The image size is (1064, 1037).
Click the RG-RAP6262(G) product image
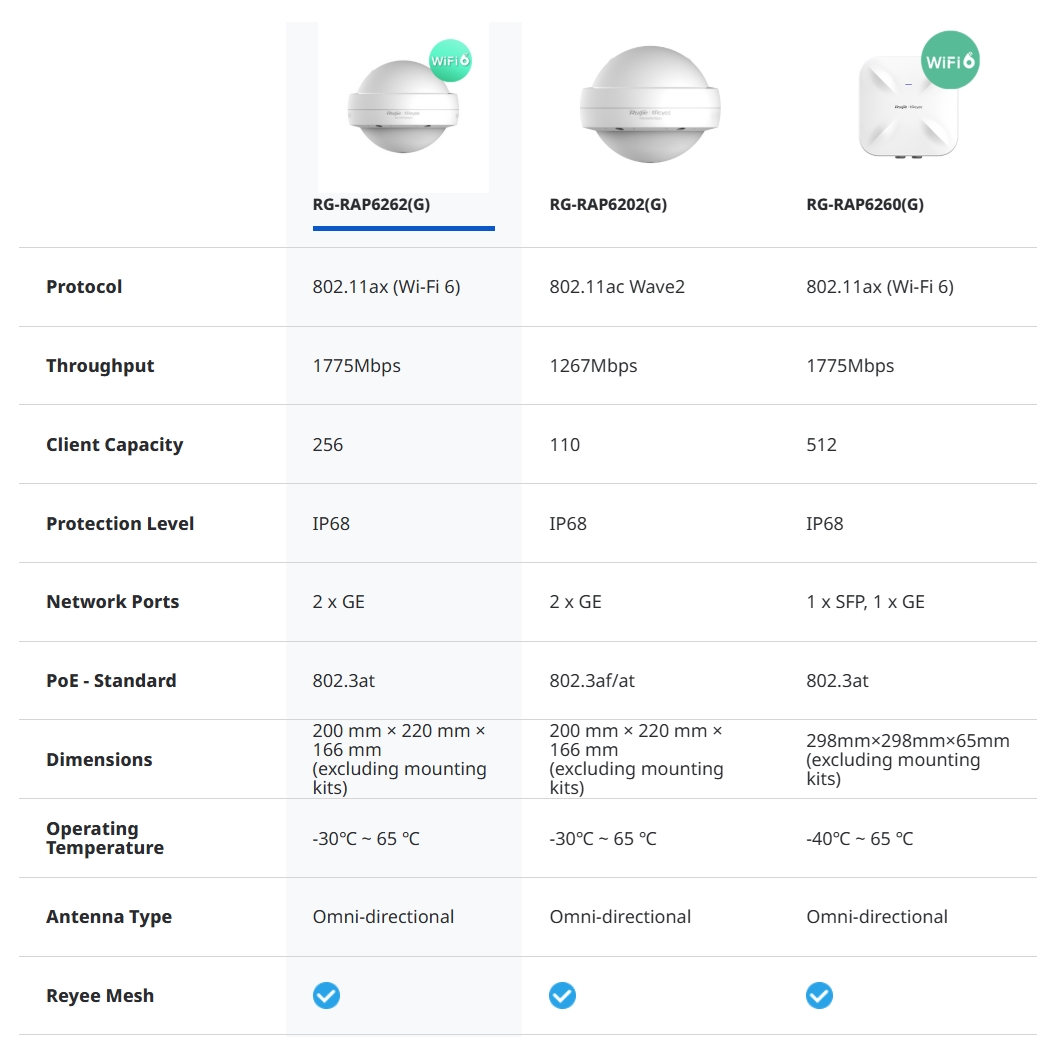(402, 108)
